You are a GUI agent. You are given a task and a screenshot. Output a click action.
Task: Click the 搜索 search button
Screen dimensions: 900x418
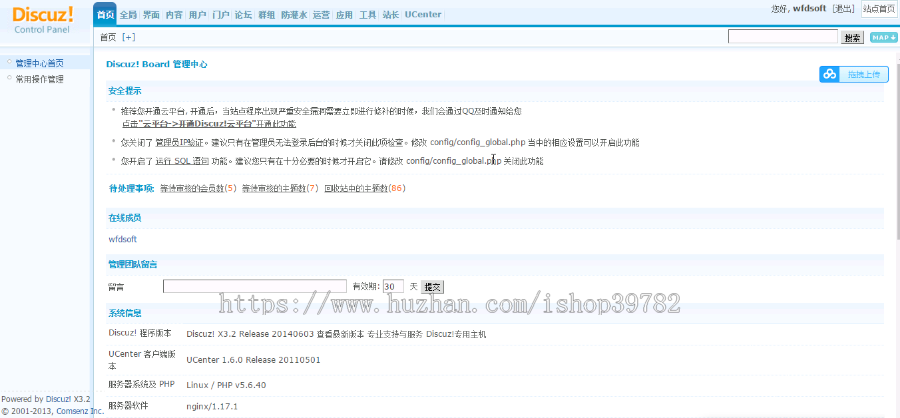point(852,38)
